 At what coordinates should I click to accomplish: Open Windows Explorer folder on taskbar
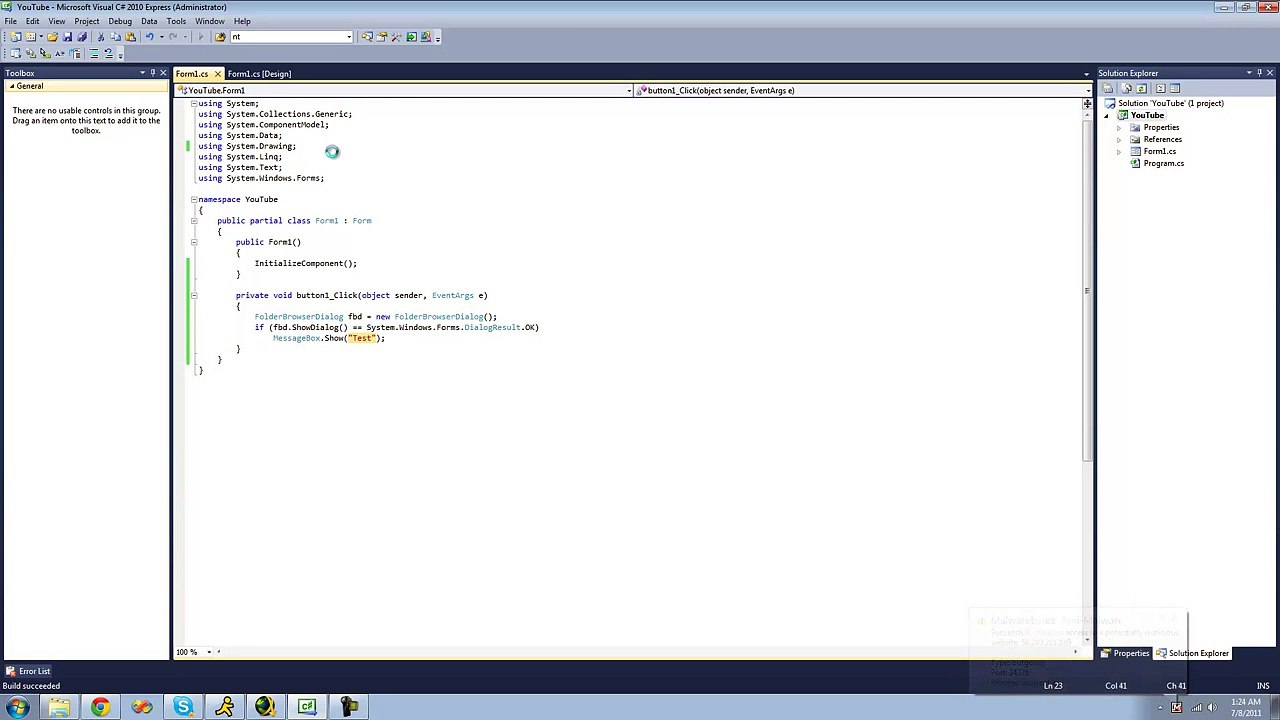[x=59, y=707]
